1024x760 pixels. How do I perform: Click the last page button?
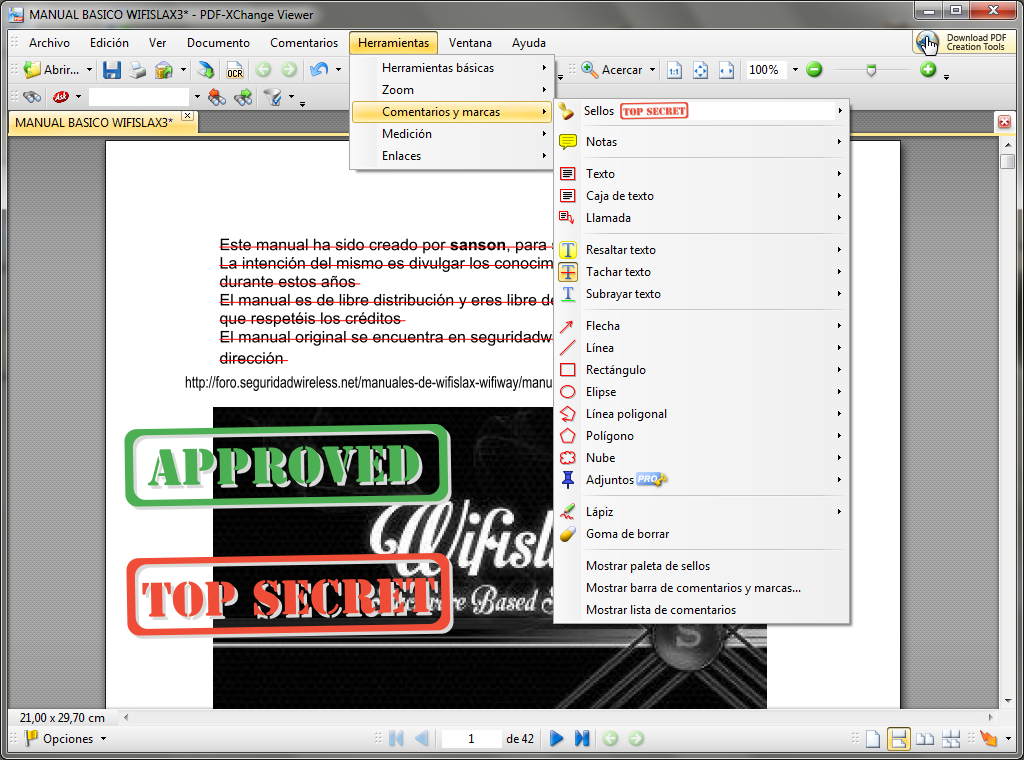click(x=582, y=738)
